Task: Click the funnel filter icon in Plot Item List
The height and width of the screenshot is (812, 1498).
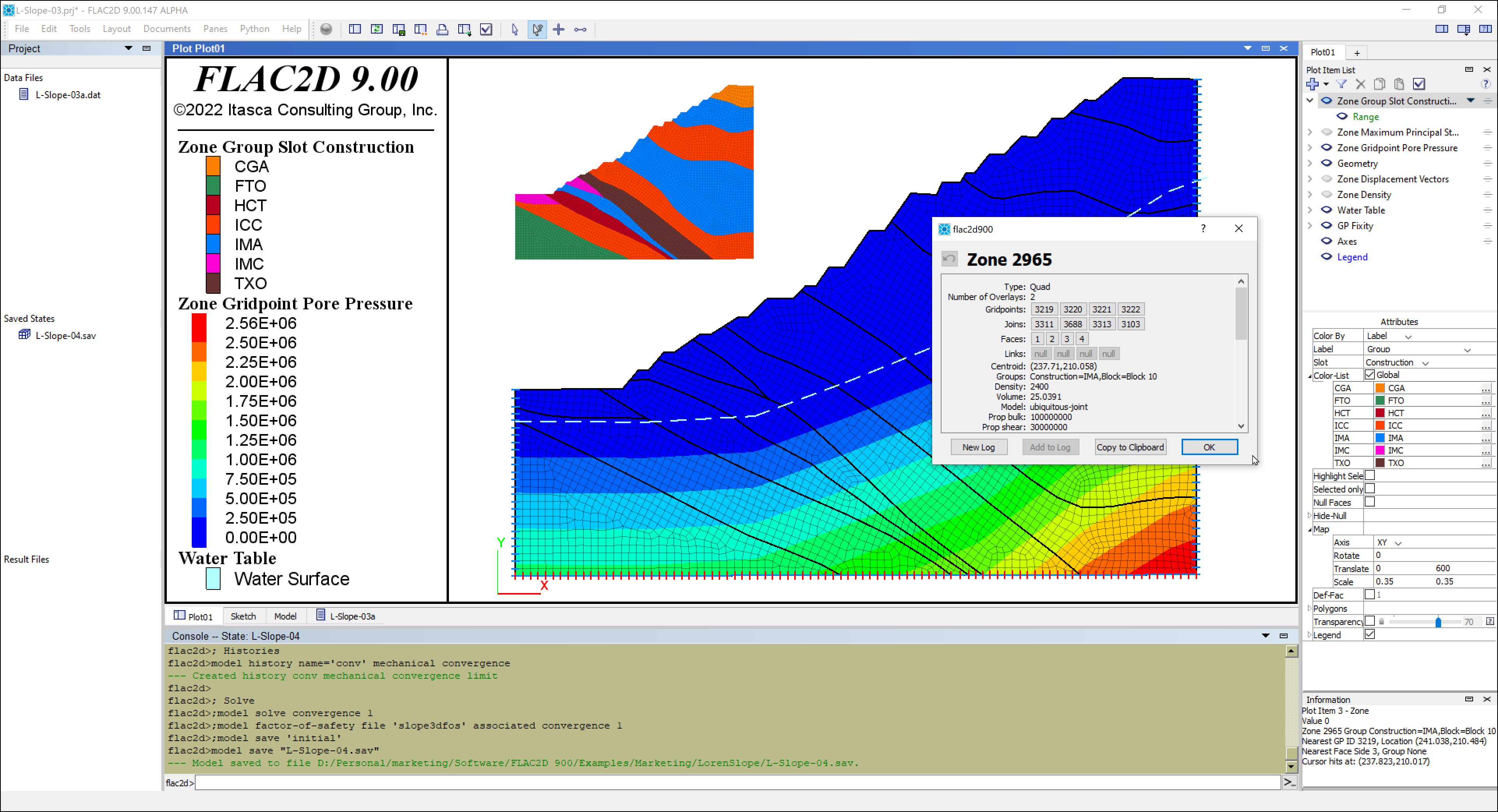Action: point(1342,84)
